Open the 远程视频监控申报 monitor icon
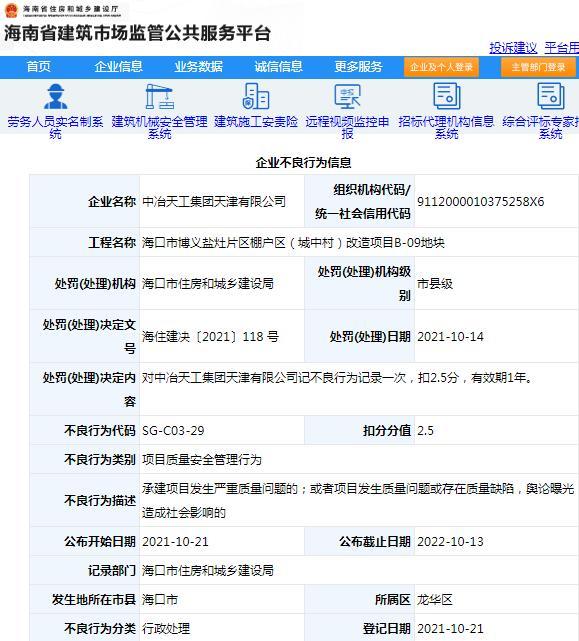The width and height of the screenshot is (579, 641). click(348, 96)
